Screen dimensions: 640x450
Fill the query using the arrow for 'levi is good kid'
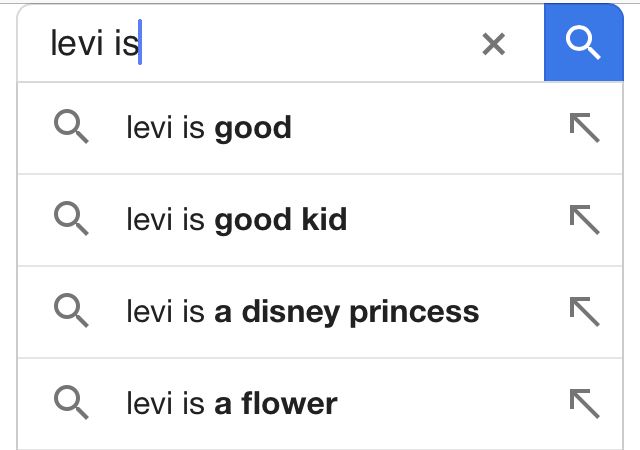(584, 220)
